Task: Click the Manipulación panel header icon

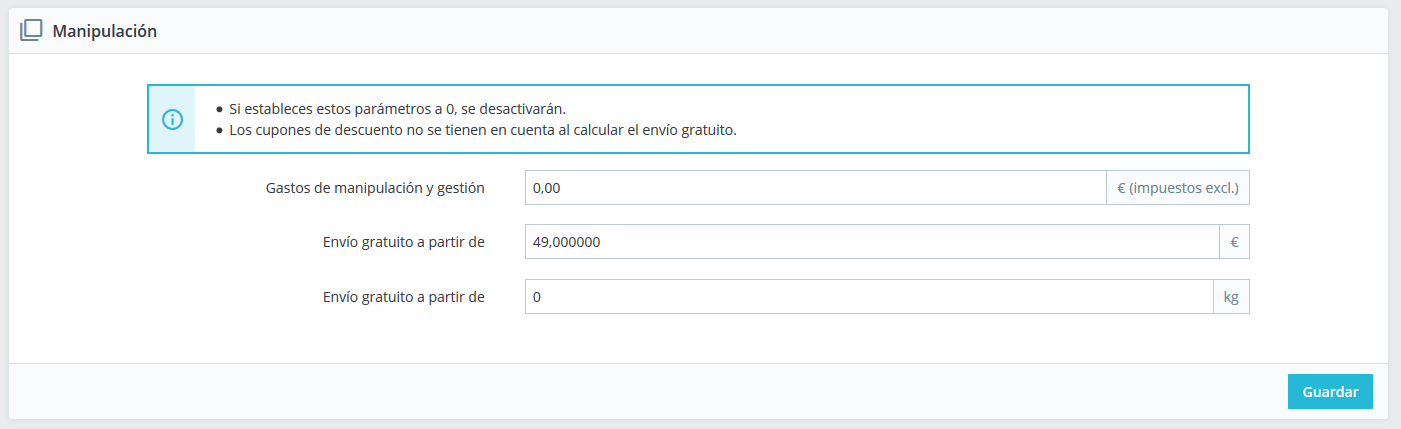Action: coord(31,31)
